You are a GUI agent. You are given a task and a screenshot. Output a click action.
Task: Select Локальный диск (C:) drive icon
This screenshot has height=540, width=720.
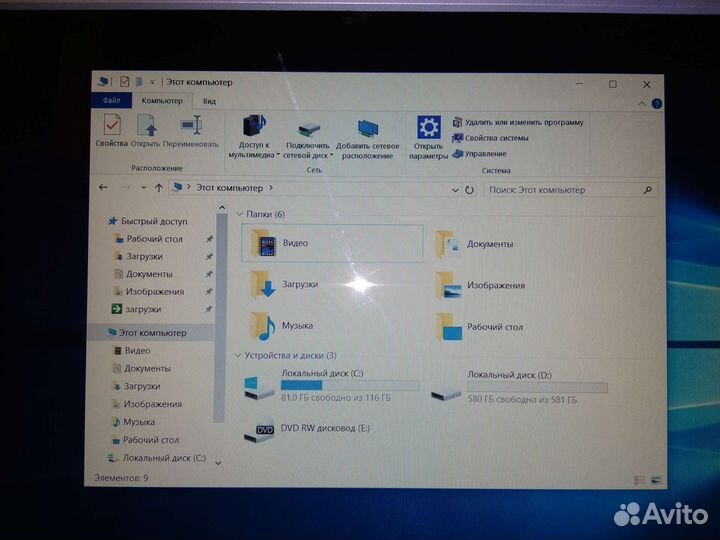pos(259,388)
